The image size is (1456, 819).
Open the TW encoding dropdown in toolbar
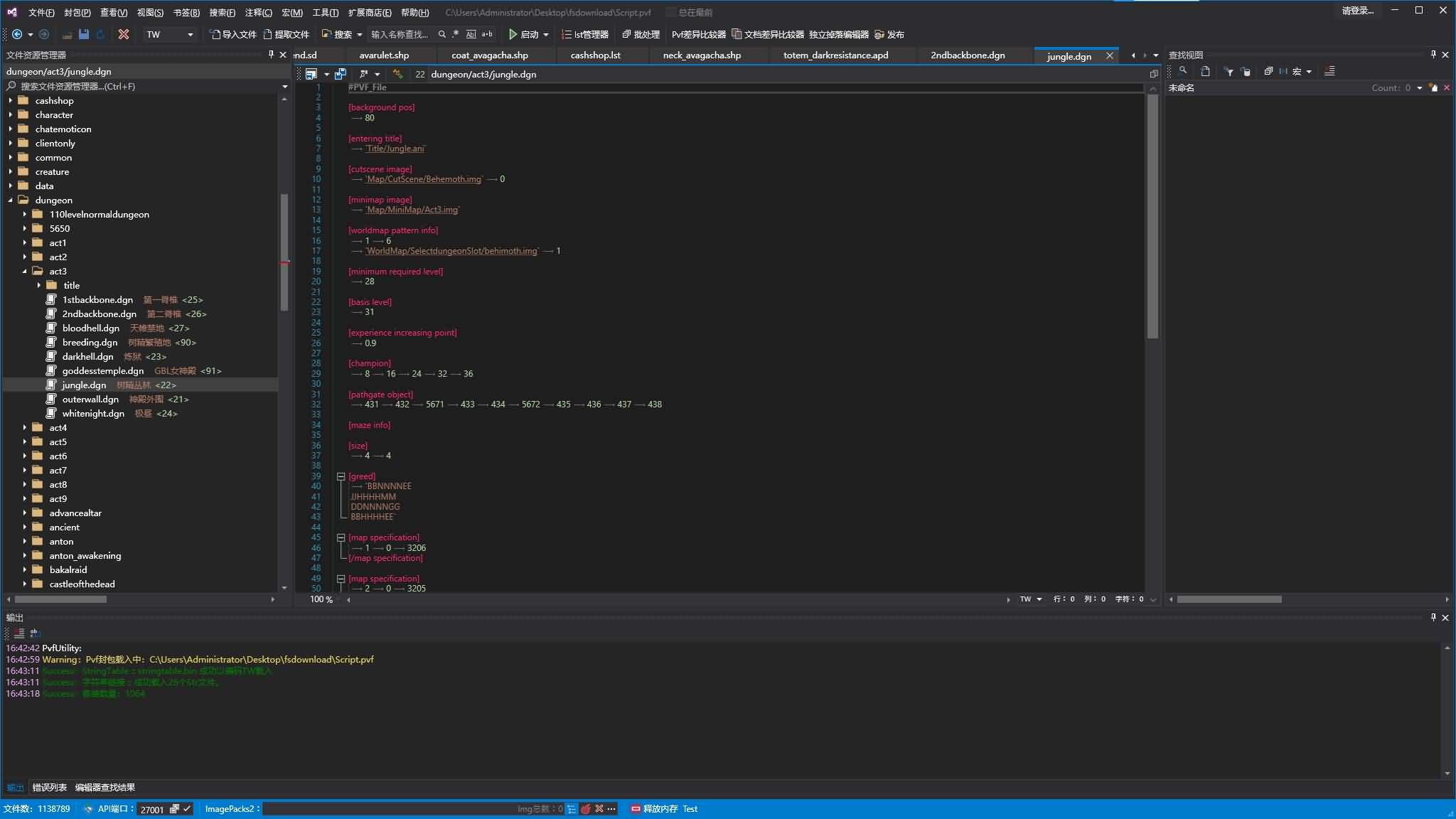[x=190, y=34]
